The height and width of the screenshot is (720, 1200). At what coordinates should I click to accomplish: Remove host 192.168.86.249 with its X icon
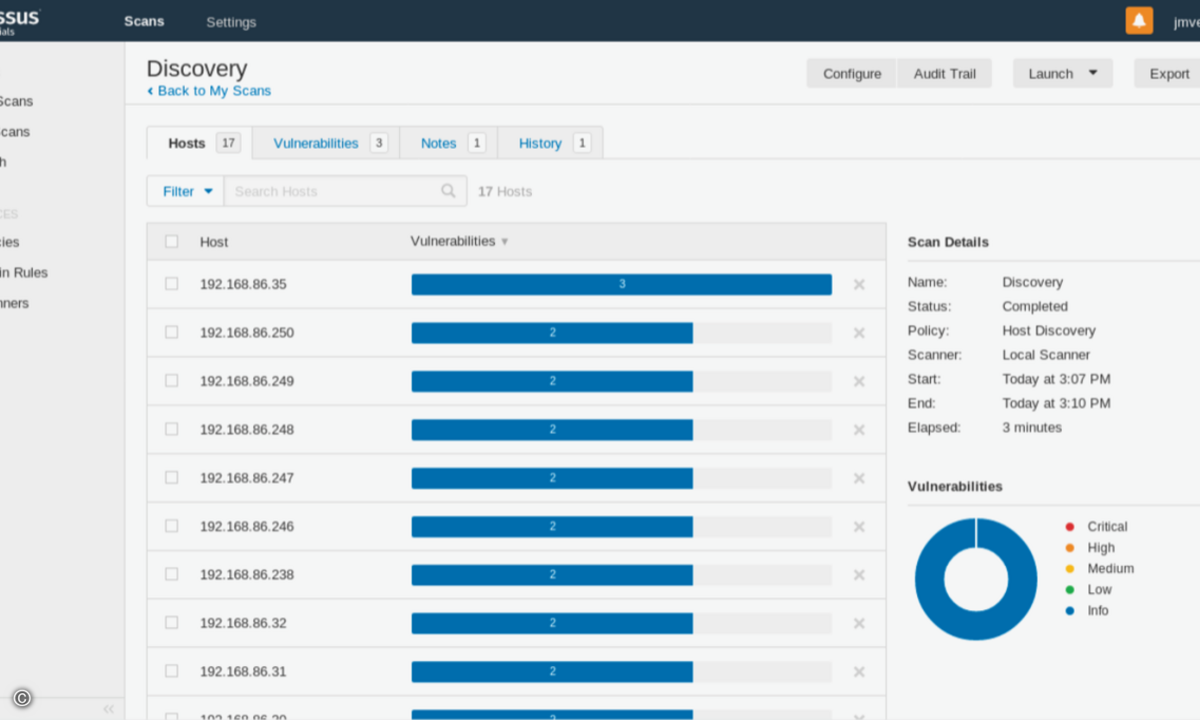[859, 381]
